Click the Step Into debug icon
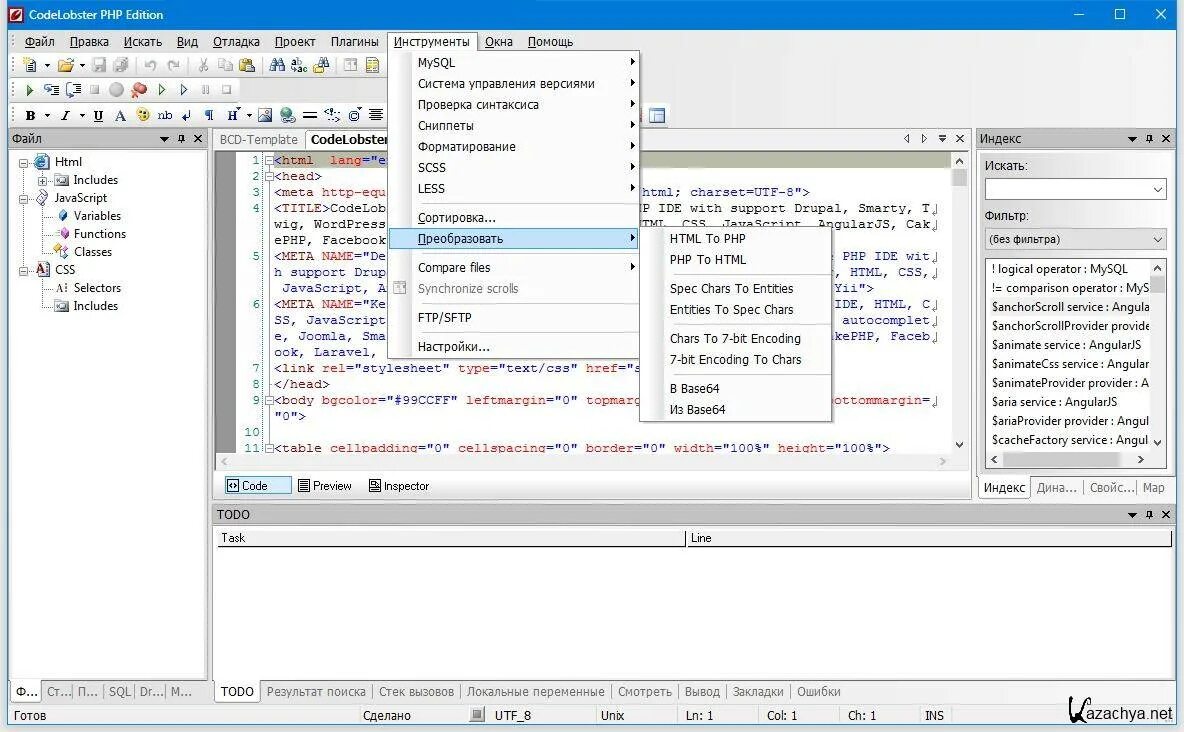 point(51,90)
